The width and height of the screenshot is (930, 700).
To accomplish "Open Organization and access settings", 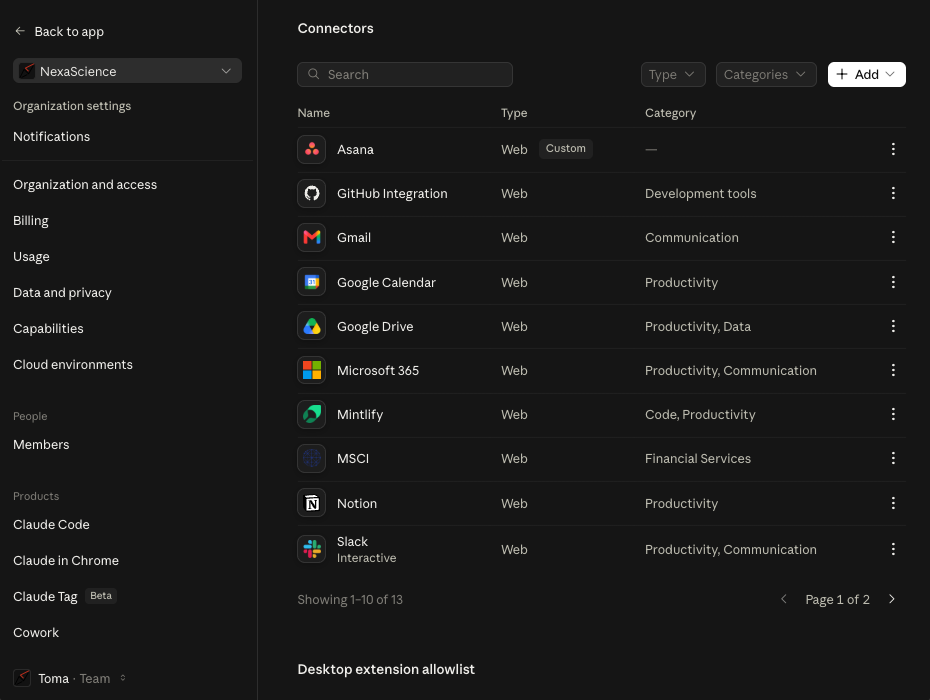I will pos(85,184).
